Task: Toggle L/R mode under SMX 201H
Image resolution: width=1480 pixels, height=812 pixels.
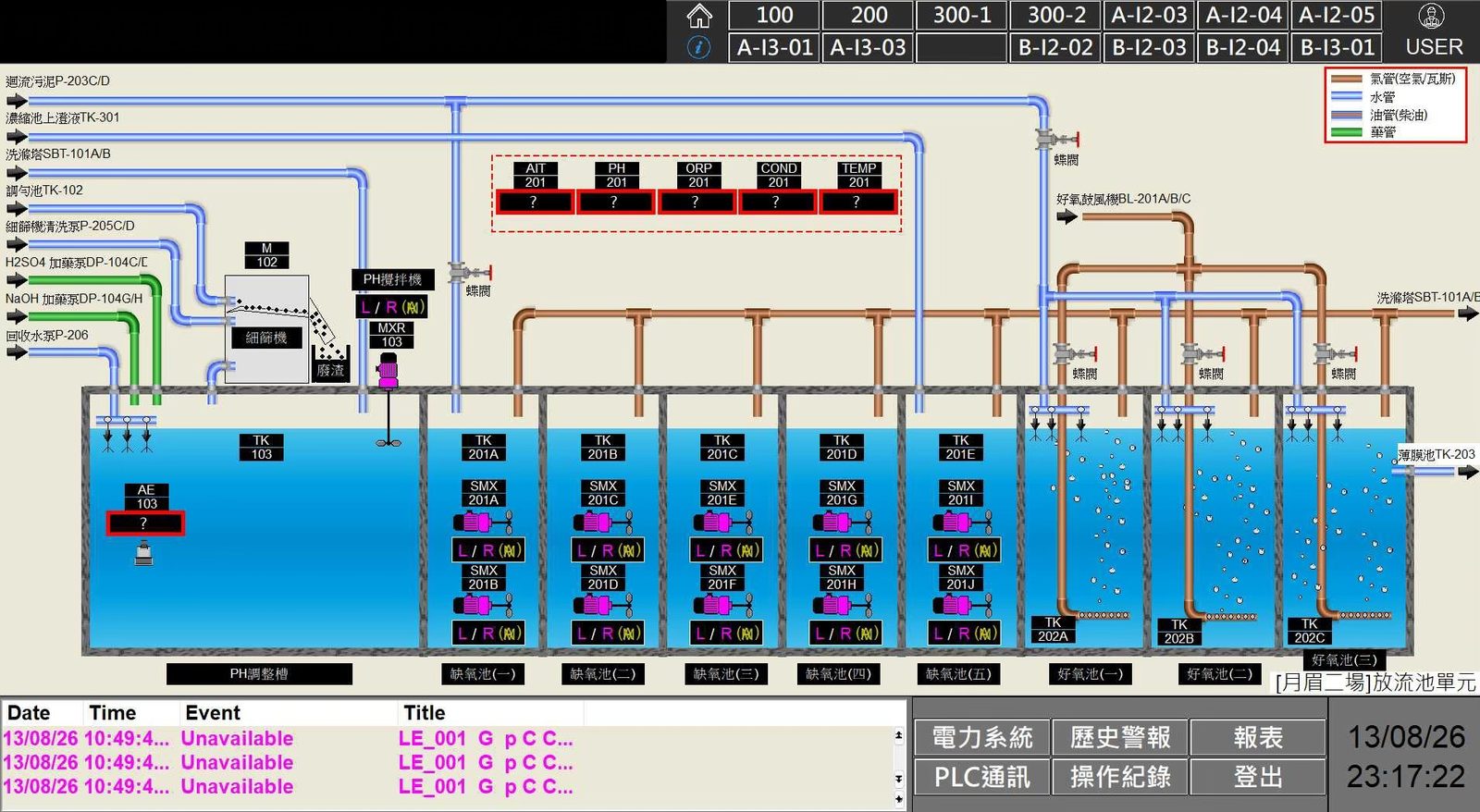Action: pos(845,634)
